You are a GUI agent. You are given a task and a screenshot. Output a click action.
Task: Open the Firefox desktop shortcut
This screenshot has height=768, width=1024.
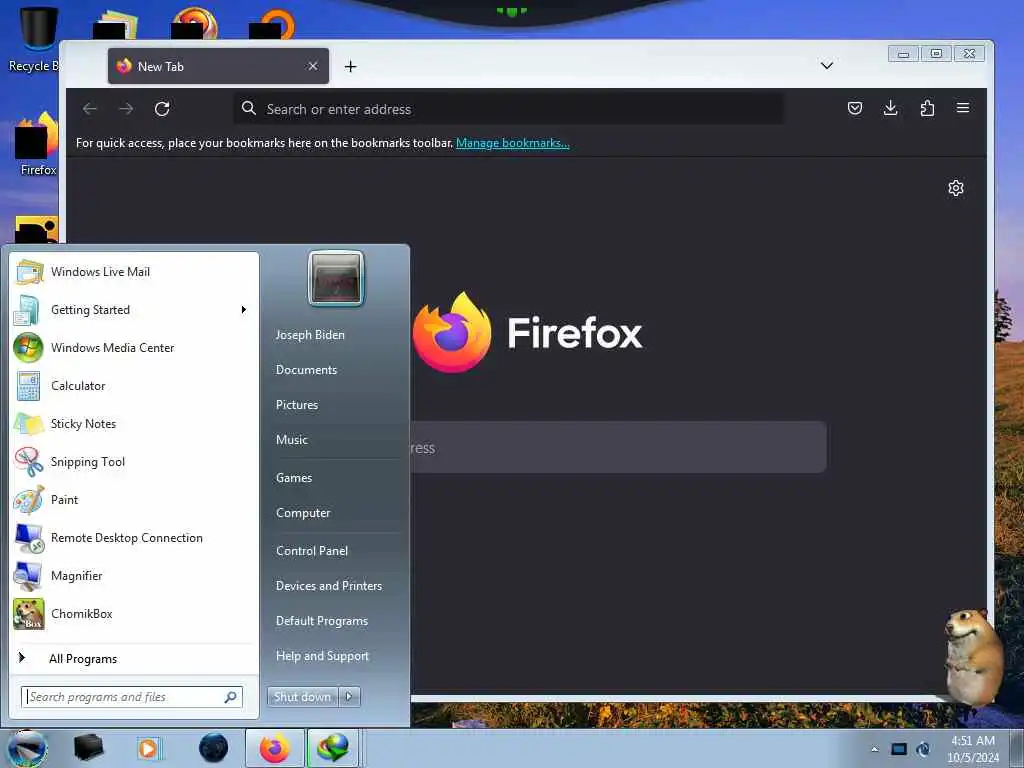tap(37, 144)
